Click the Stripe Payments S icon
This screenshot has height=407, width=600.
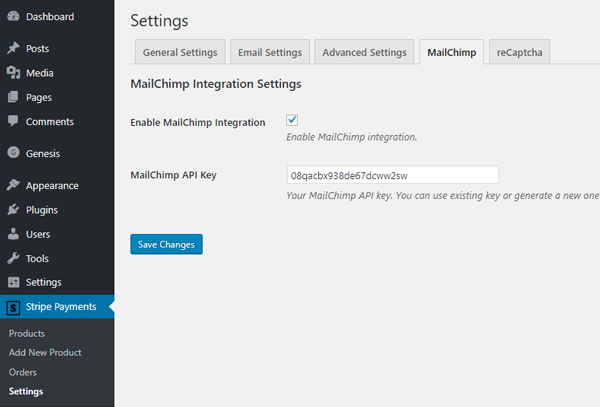click(x=13, y=307)
